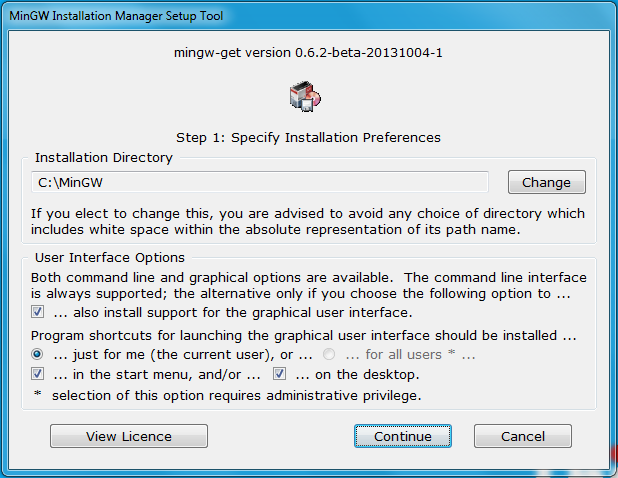Click the User Interface Options group label

click(110, 257)
